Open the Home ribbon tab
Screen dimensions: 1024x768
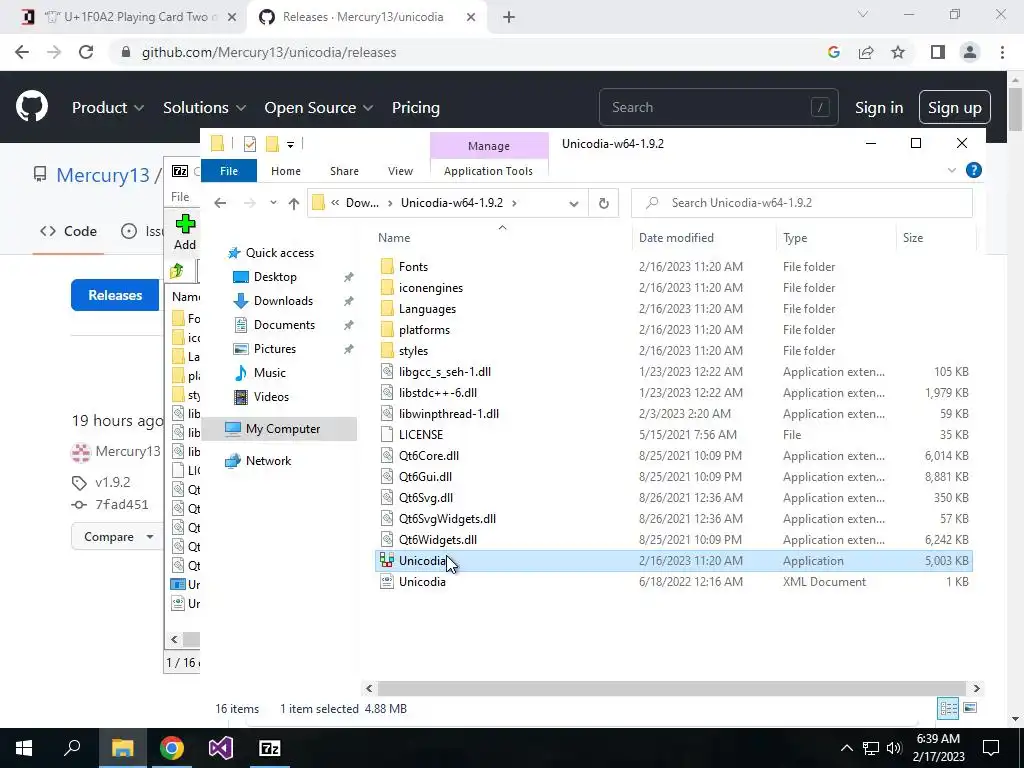[x=285, y=171]
